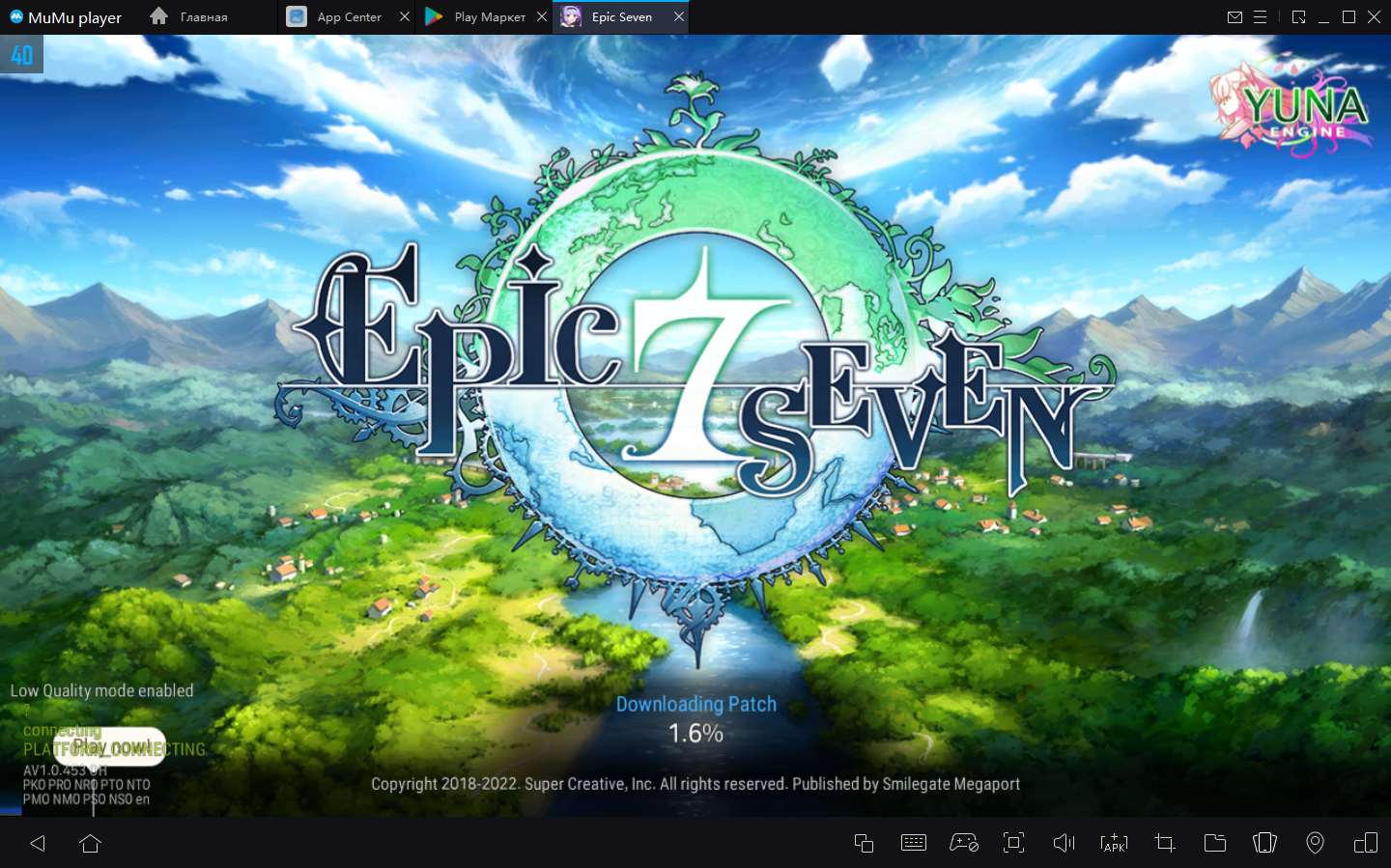Viewport: 1391px width, 868px height.
Task: Open the keyboard mapping icon
Action: click(x=914, y=843)
